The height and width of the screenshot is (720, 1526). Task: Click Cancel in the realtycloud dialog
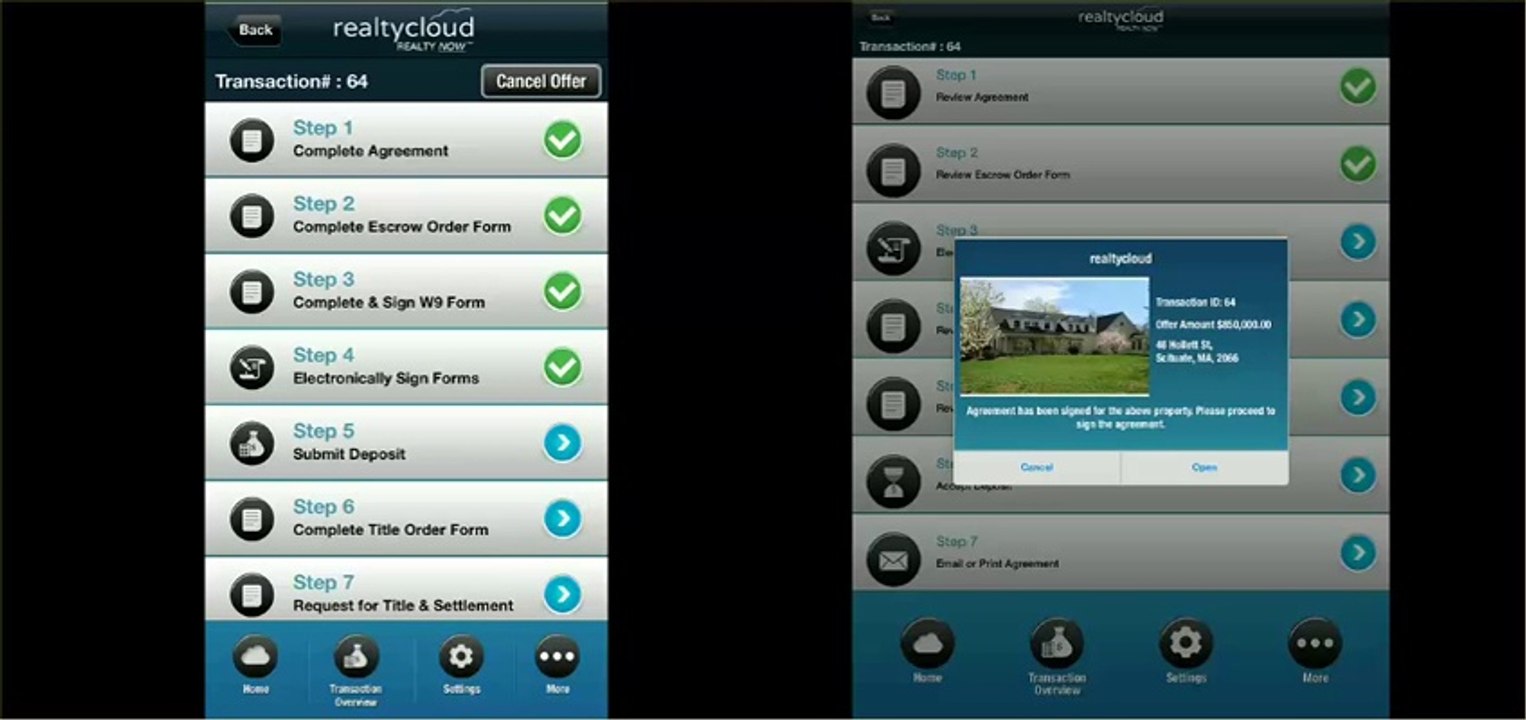click(x=1037, y=467)
